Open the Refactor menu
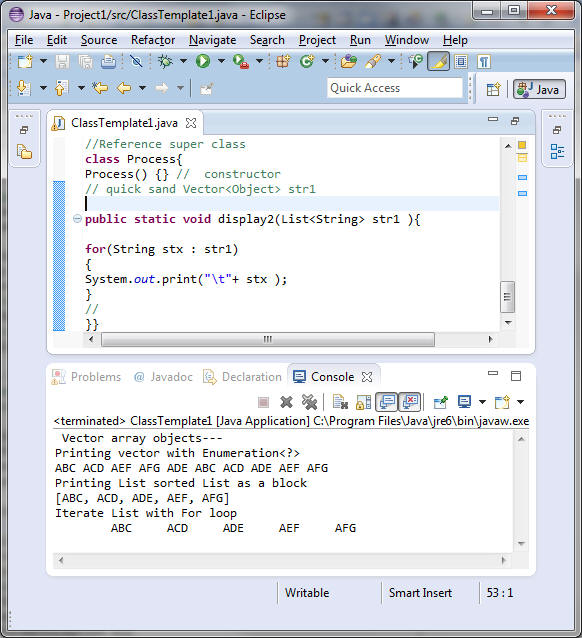Image resolution: width=582 pixels, height=638 pixels. pyautogui.click(x=153, y=40)
